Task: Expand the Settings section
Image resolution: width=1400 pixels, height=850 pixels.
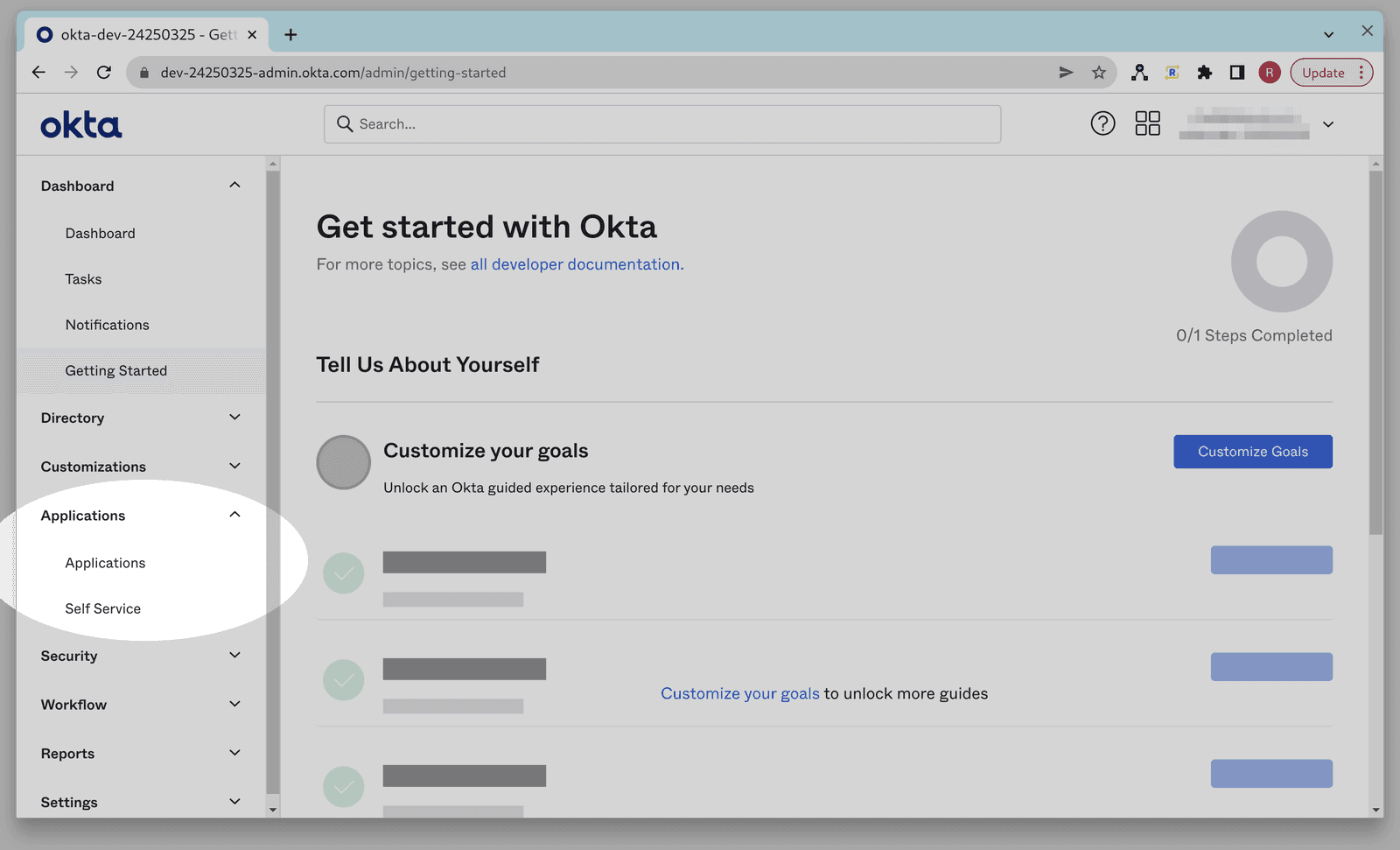Action: [234, 802]
